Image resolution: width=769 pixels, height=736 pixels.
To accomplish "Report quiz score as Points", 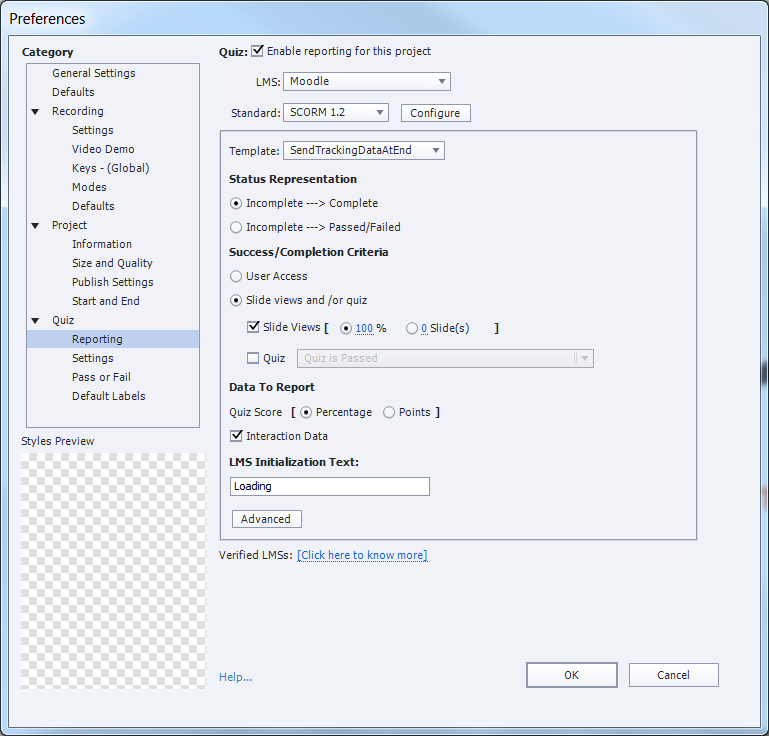I will pyautogui.click(x=389, y=412).
